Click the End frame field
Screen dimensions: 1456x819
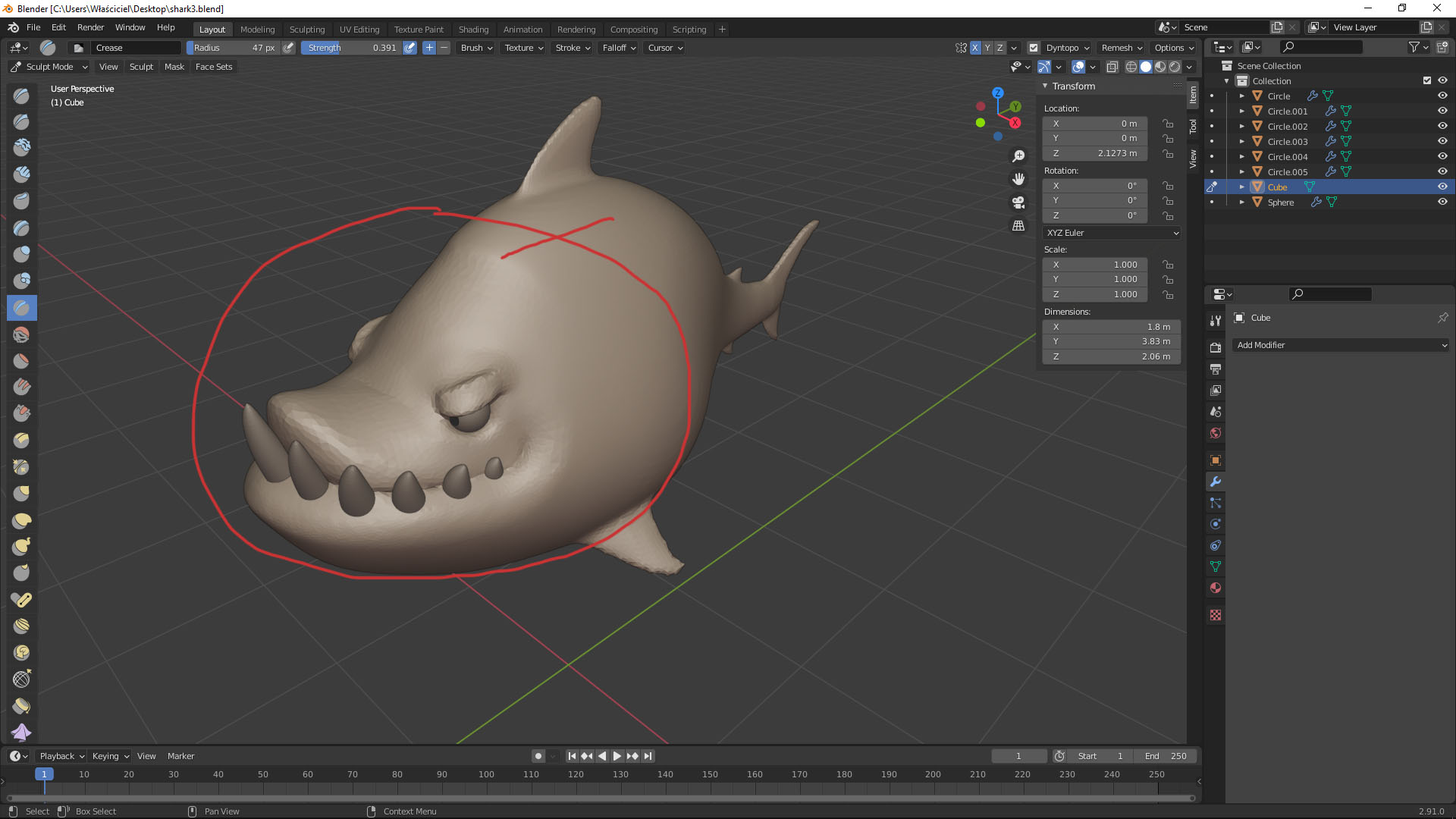[1166, 756]
